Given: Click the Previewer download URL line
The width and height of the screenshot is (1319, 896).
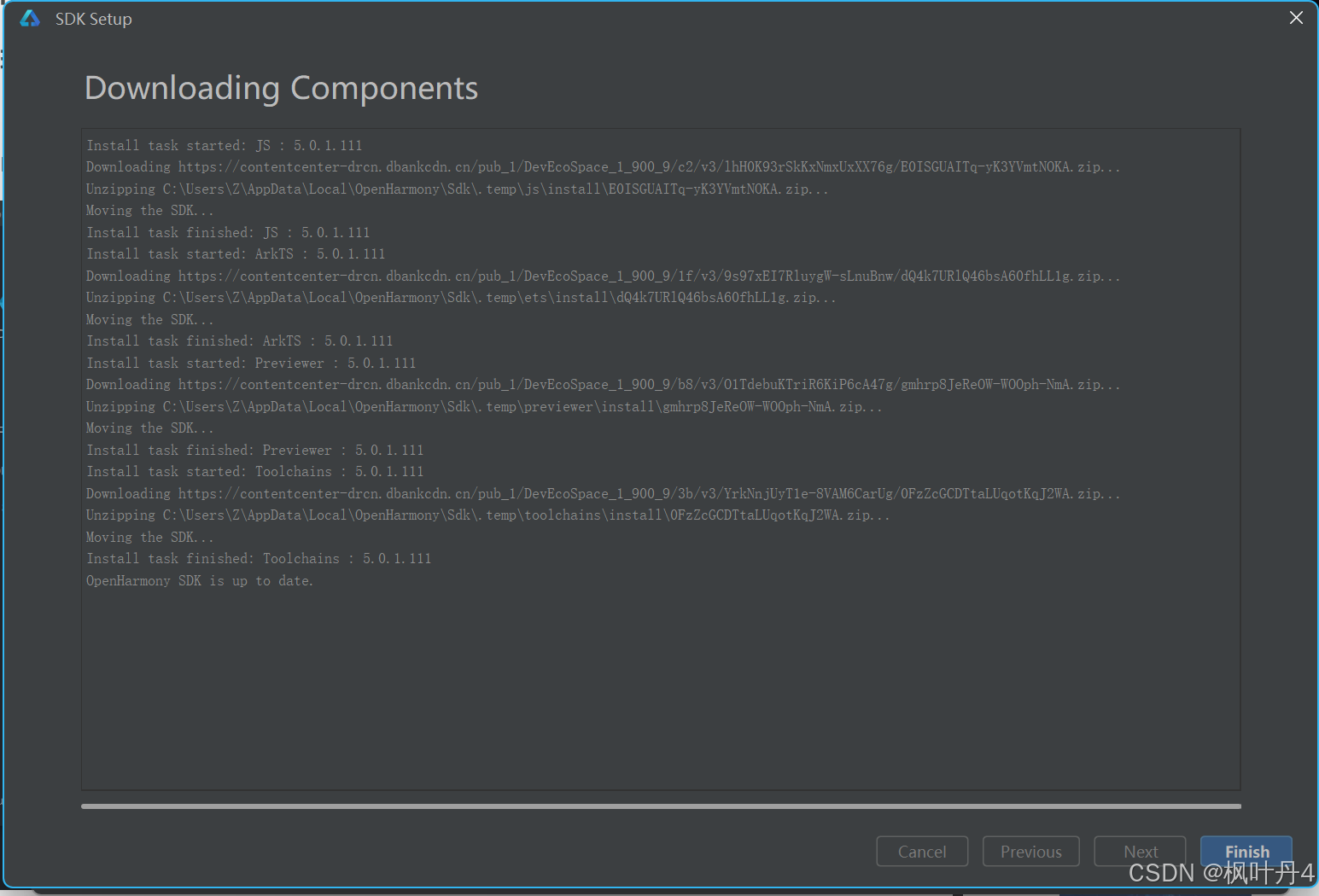Looking at the screenshot, I should pyautogui.click(x=649, y=385).
